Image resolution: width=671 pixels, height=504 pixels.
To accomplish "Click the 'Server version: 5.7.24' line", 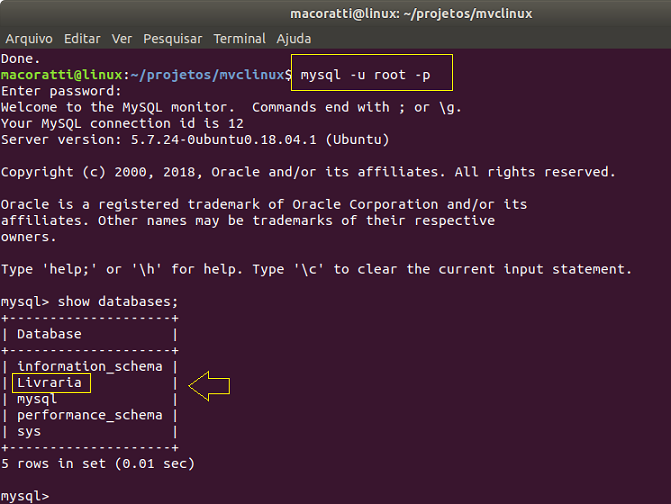I will (195, 140).
